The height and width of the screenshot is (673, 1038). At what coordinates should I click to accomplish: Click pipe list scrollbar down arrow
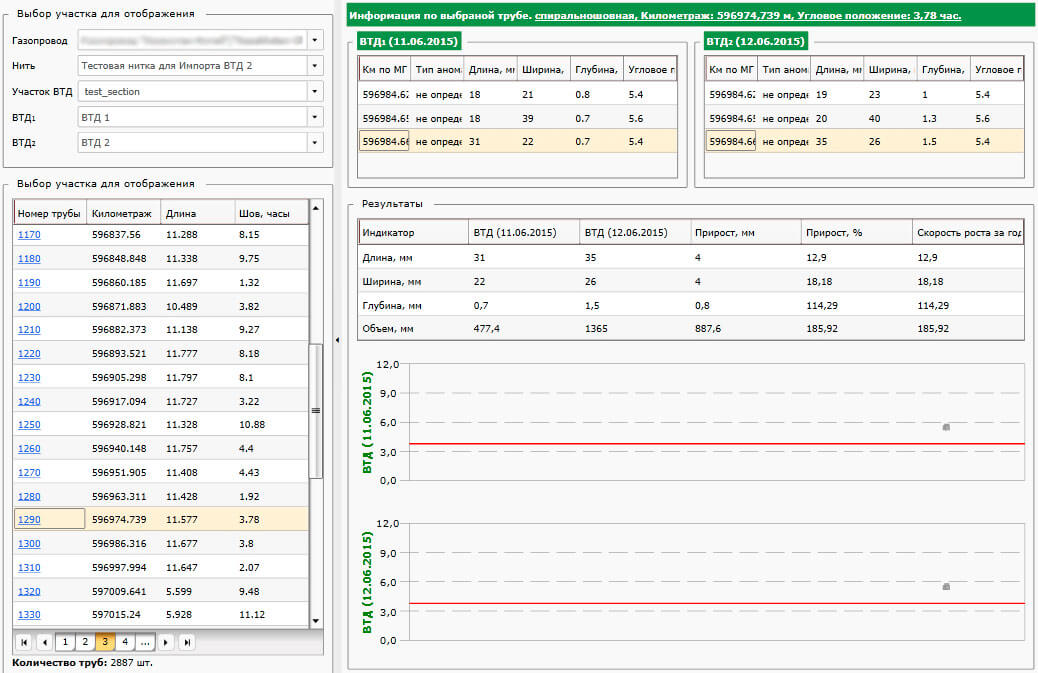316,621
